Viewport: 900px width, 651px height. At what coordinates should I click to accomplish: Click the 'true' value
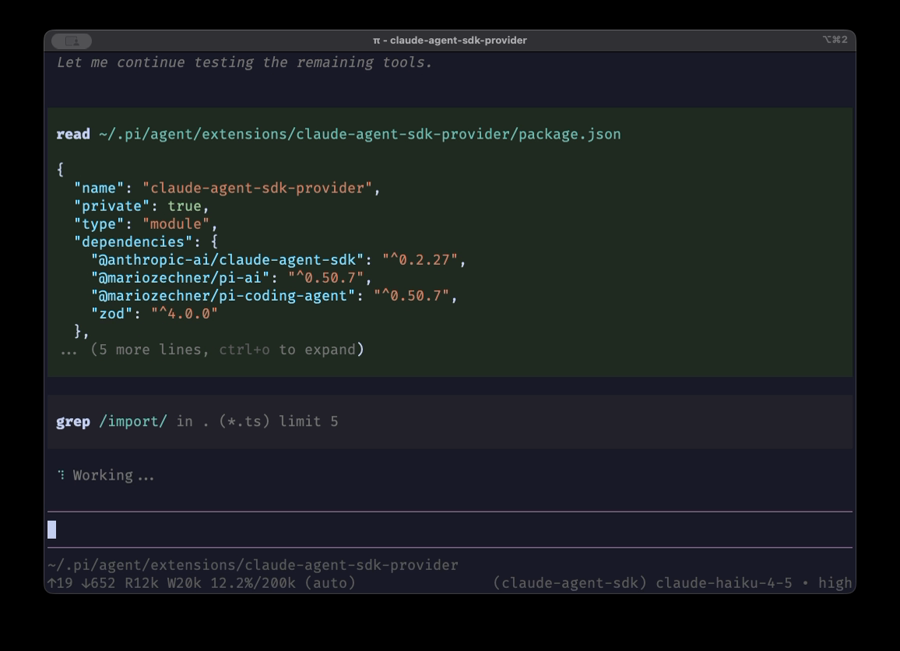(184, 206)
